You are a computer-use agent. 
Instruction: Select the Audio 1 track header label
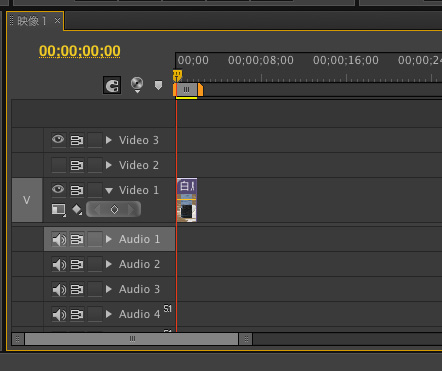pos(139,239)
